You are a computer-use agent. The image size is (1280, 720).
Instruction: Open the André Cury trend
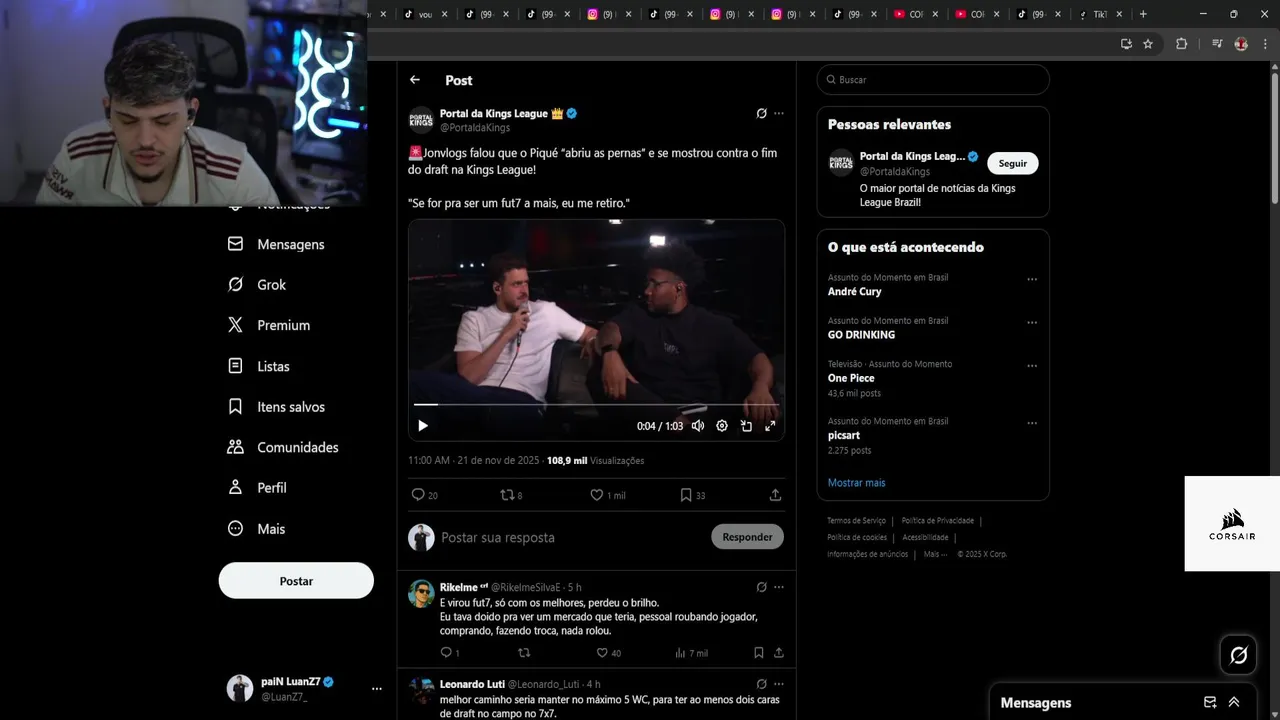[855, 292]
